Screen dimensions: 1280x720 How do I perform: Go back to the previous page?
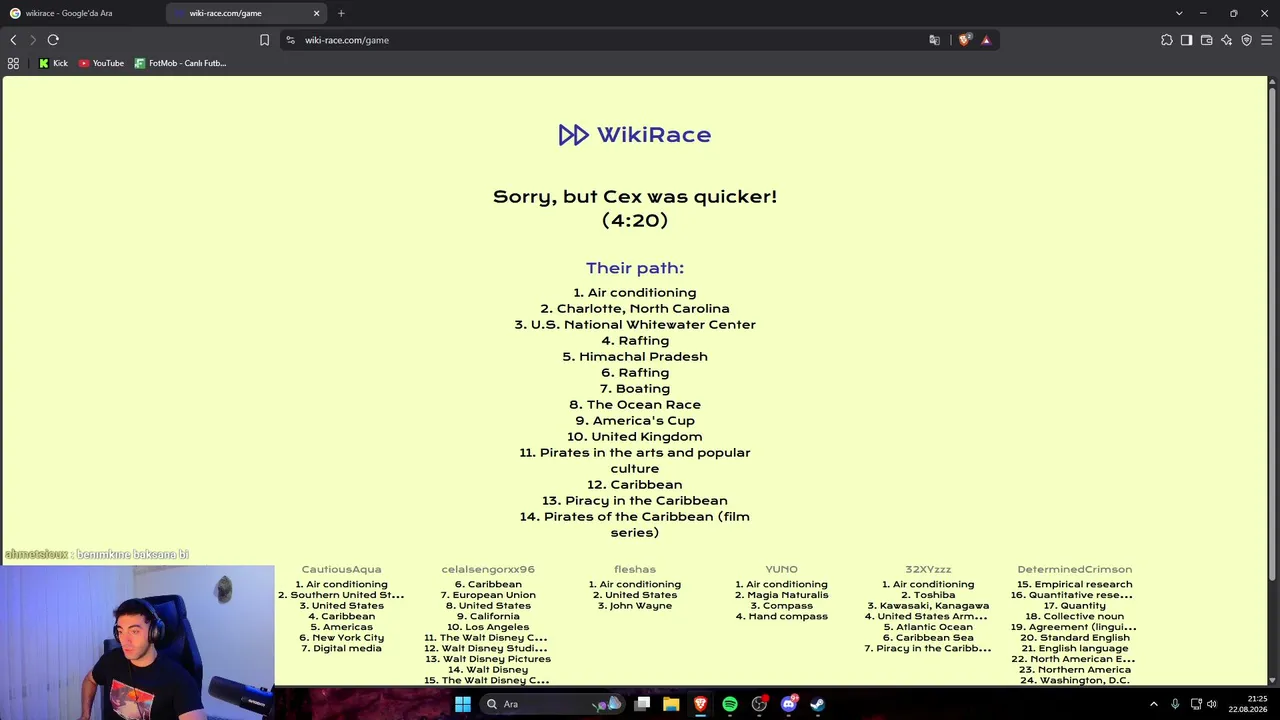[13, 40]
